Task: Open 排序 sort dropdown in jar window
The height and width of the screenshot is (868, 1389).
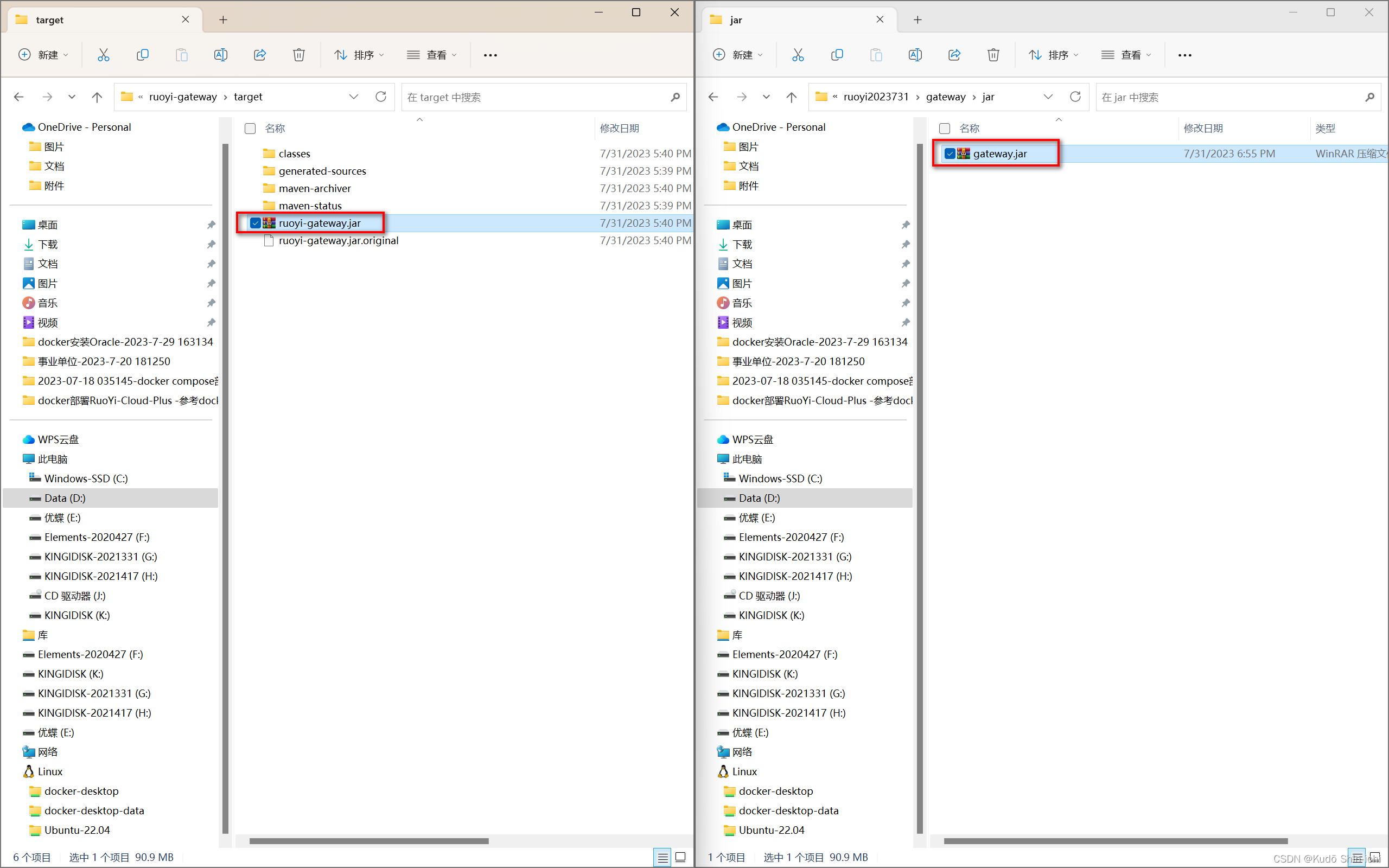Action: pos(1054,55)
